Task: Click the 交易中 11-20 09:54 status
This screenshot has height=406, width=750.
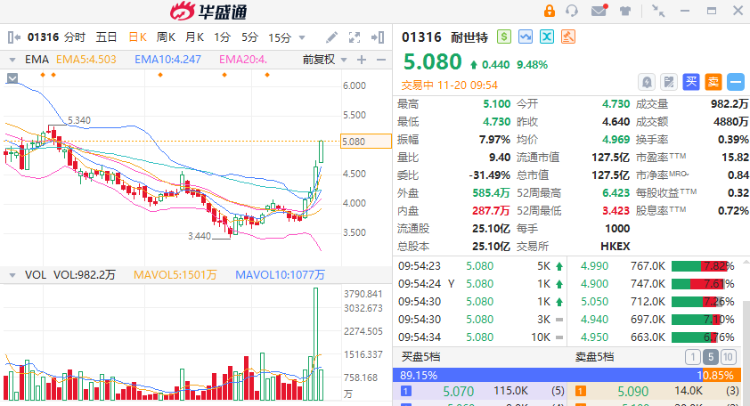Action: pyautogui.click(x=449, y=85)
